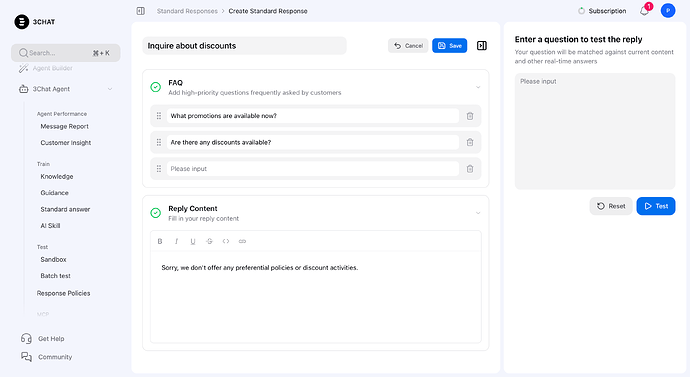Go to Standard Responses breadcrumb
The width and height of the screenshot is (690, 377).
[x=187, y=11]
